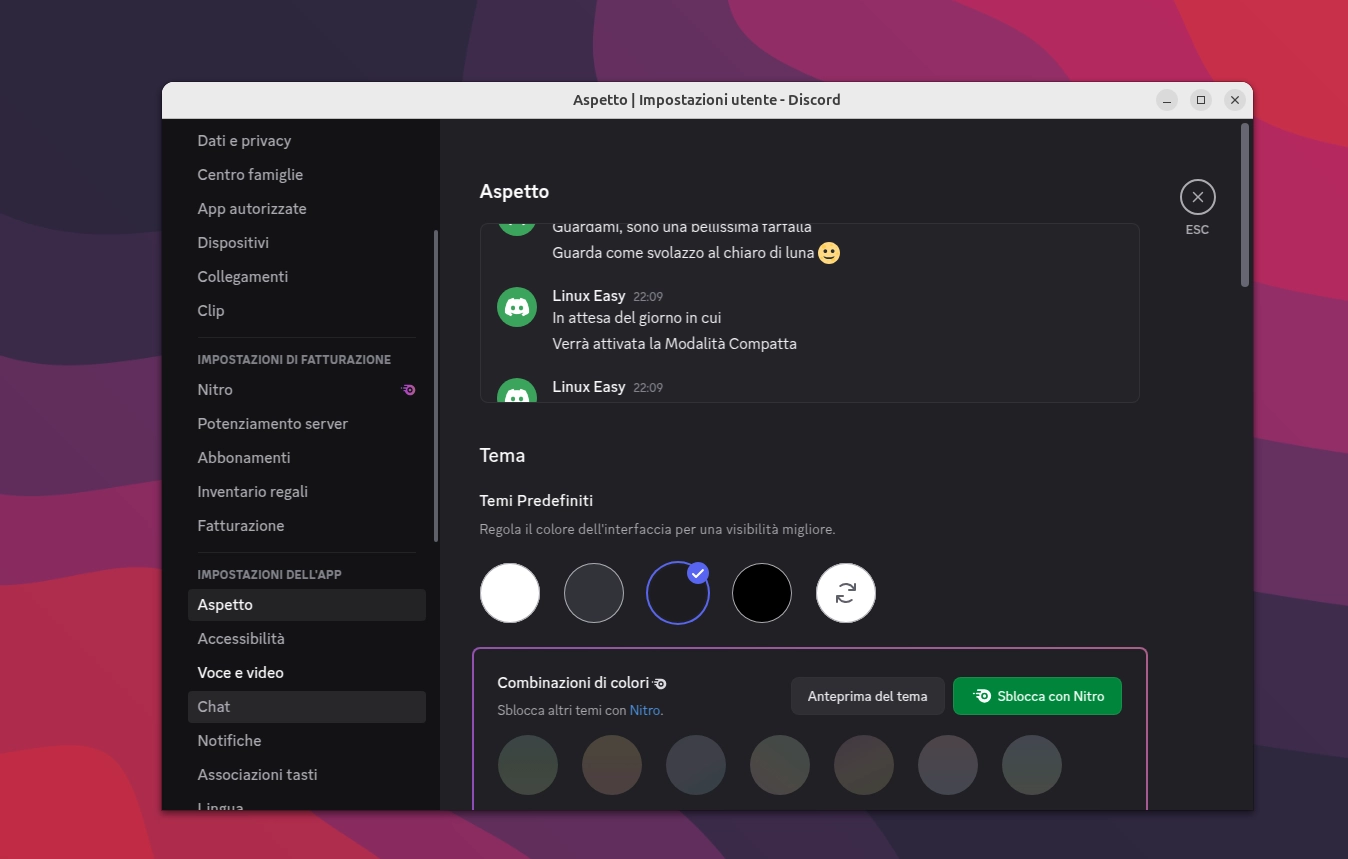Click the Temi Predefiniti heading

coord(536,500)
